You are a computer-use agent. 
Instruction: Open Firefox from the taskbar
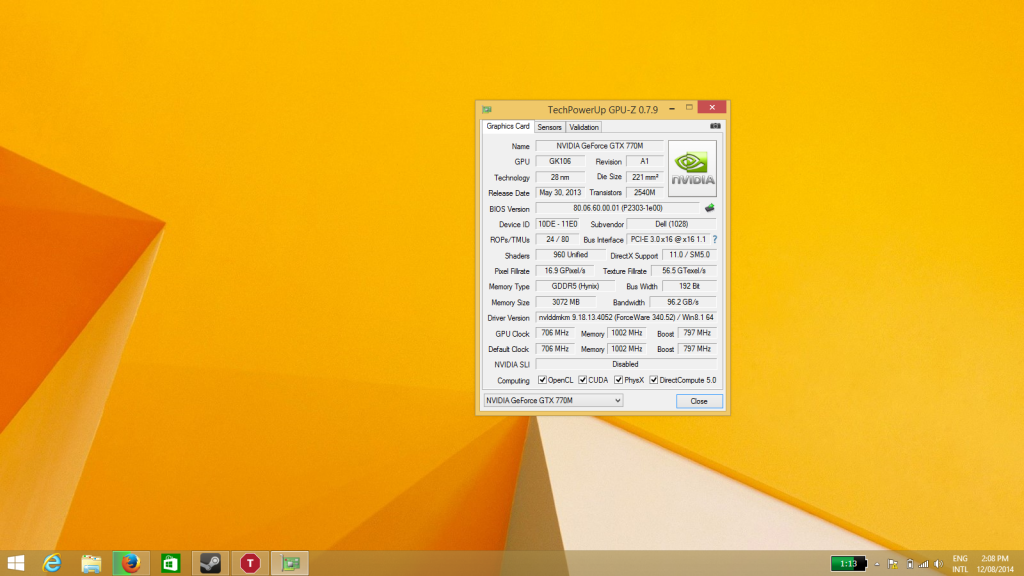pyautogui.click(x=130, y=563)
